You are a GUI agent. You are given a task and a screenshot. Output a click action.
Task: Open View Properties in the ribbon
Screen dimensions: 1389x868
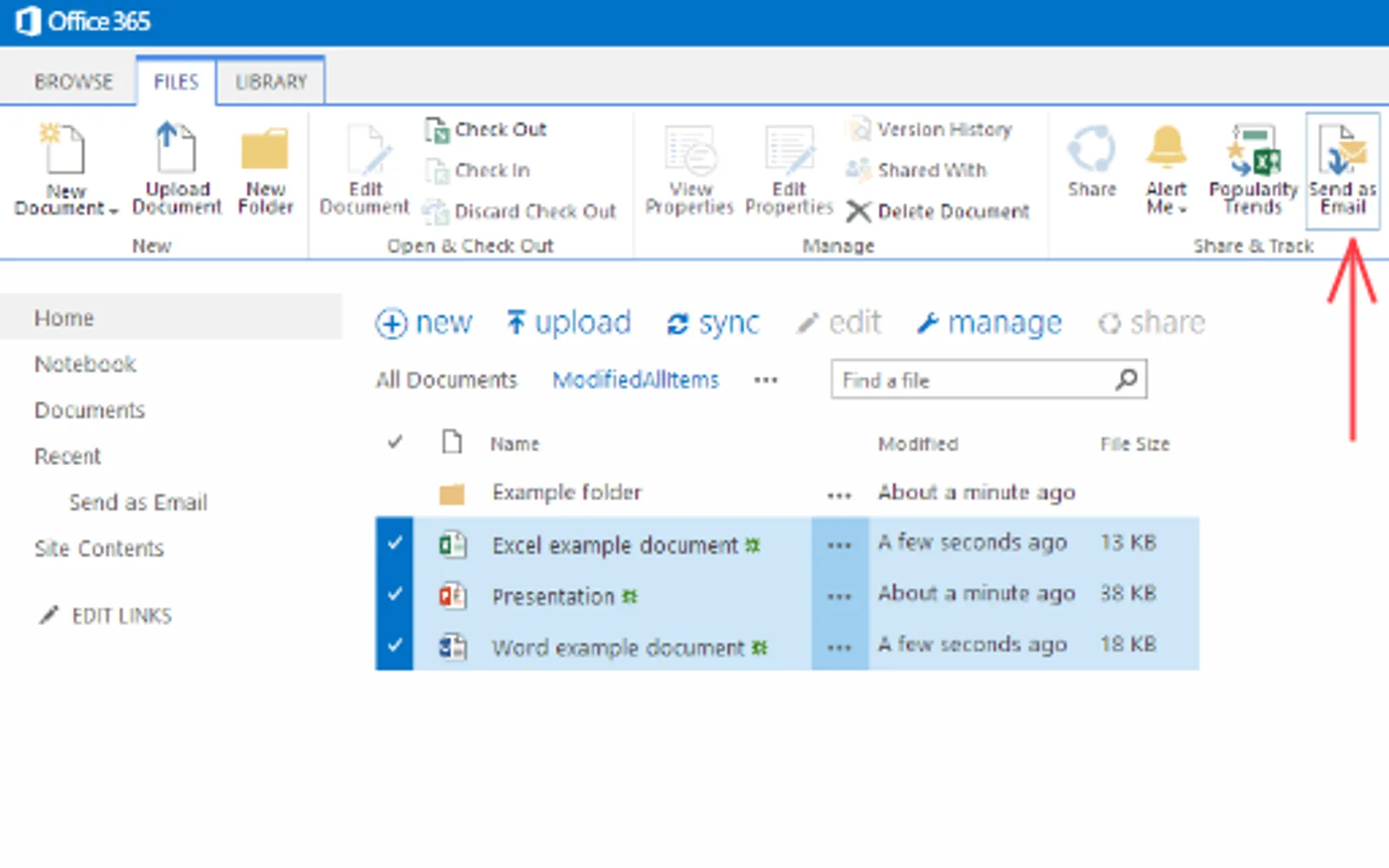coord(690,169)
